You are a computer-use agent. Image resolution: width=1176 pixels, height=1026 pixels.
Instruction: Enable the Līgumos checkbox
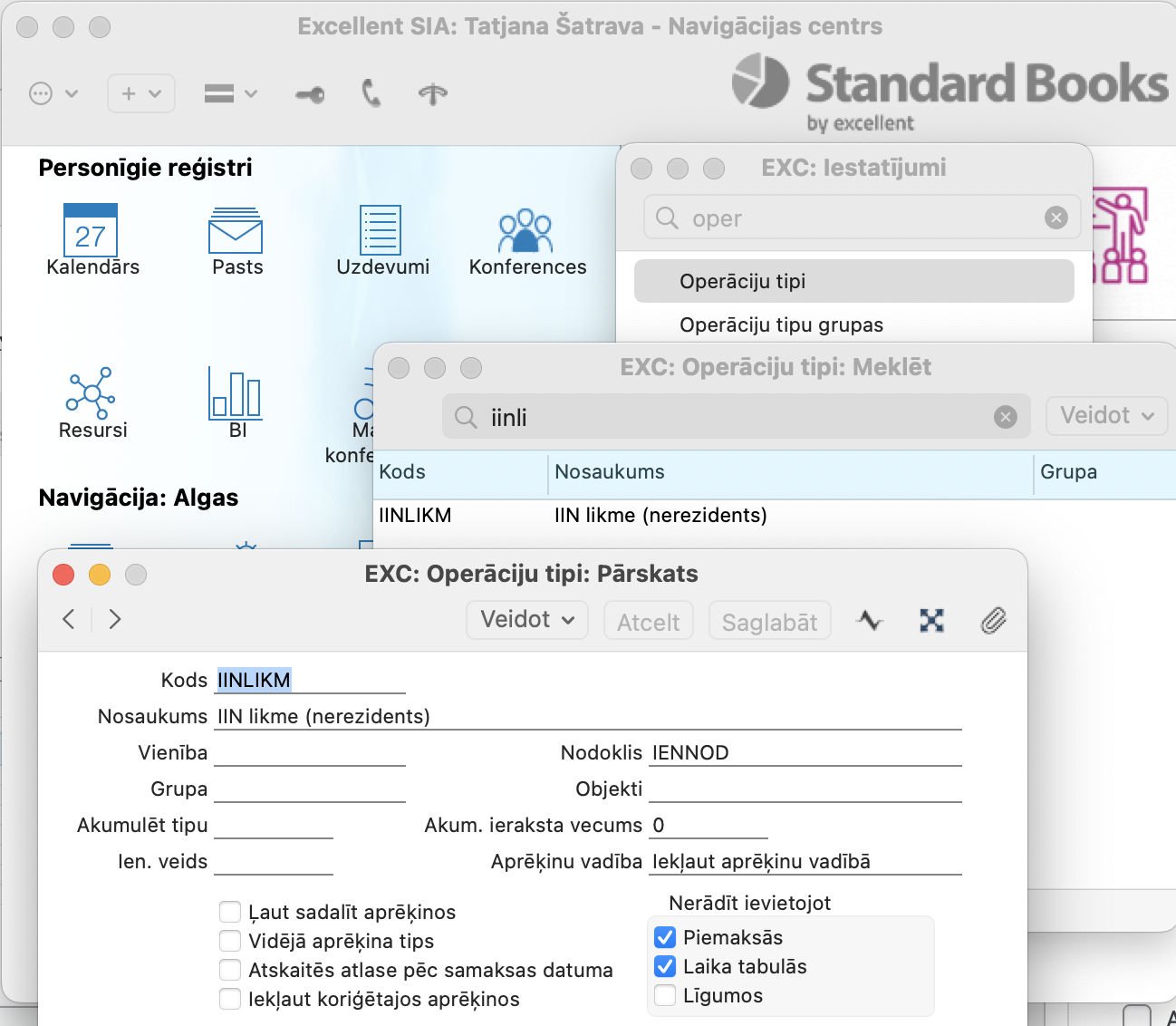[x=665, y=995]
